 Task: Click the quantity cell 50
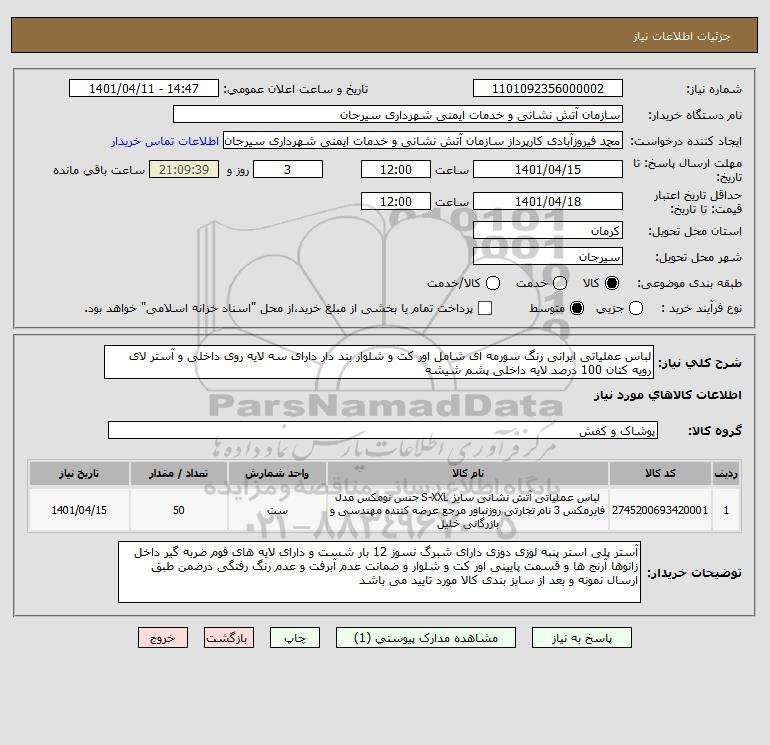pos(179,510)
